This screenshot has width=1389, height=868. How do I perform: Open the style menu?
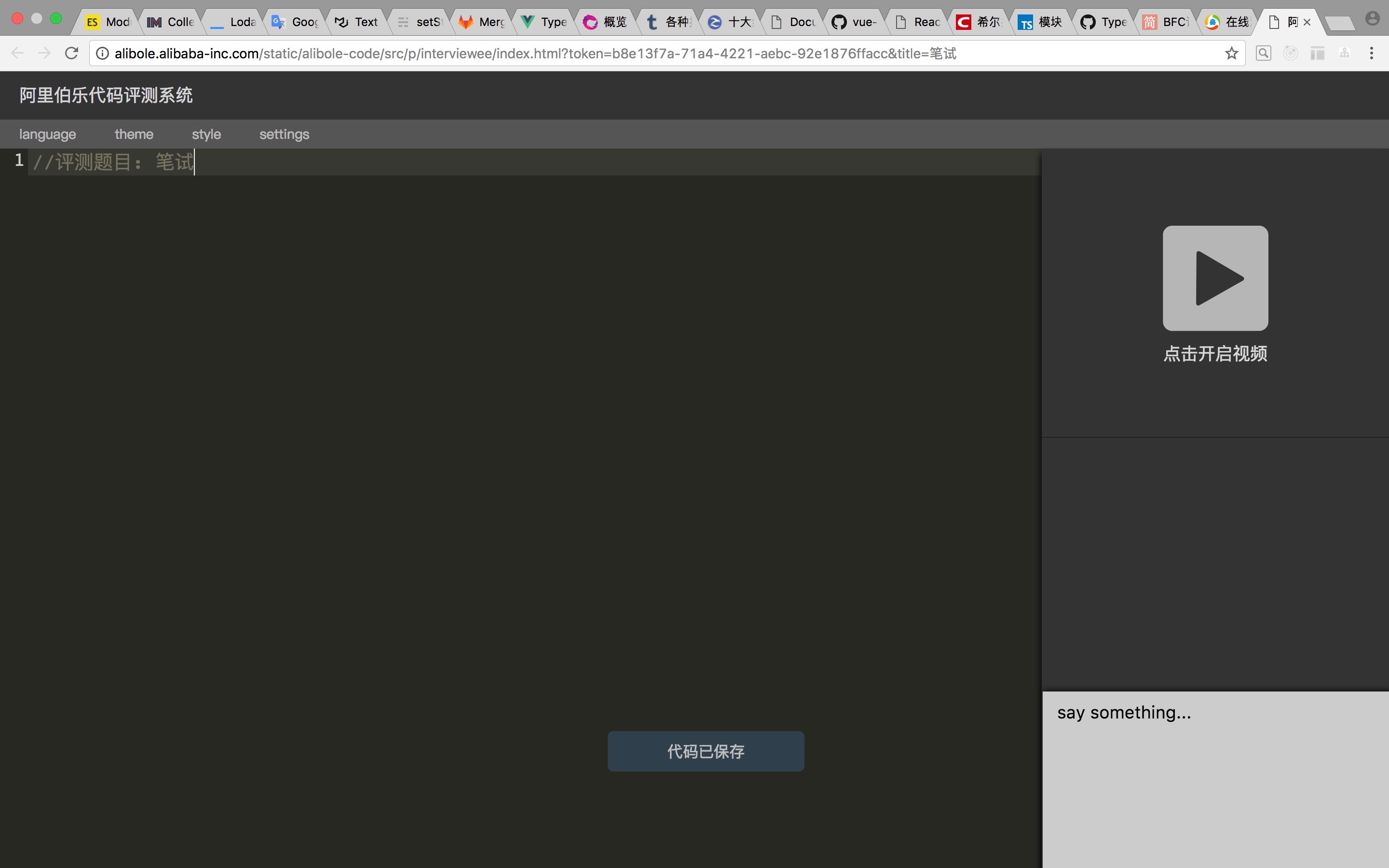(206, 134)
